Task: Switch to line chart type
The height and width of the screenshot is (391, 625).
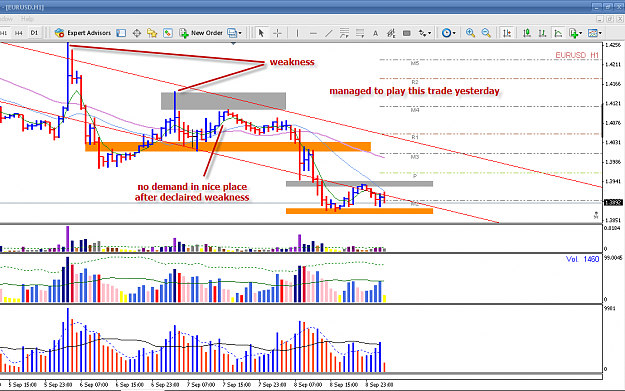Action: coord(558,33)
